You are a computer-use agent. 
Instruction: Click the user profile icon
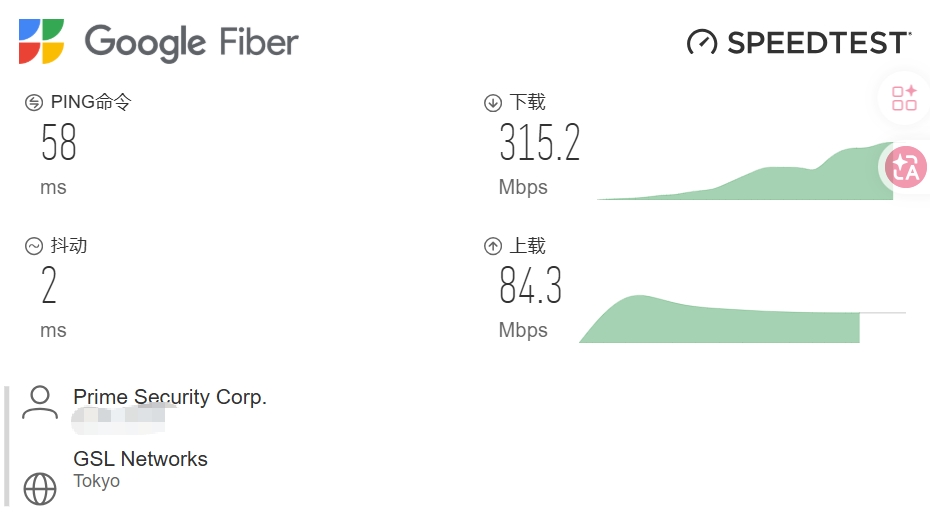[40, 402]
